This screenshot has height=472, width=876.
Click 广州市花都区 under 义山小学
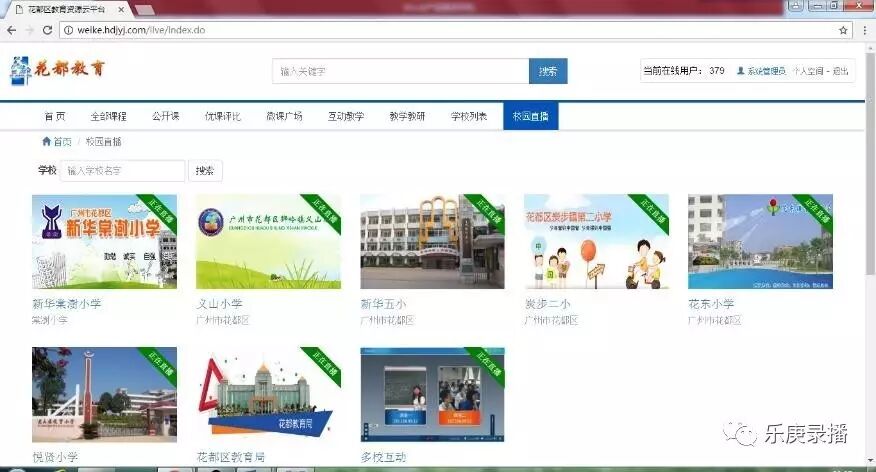click(222, 320)
